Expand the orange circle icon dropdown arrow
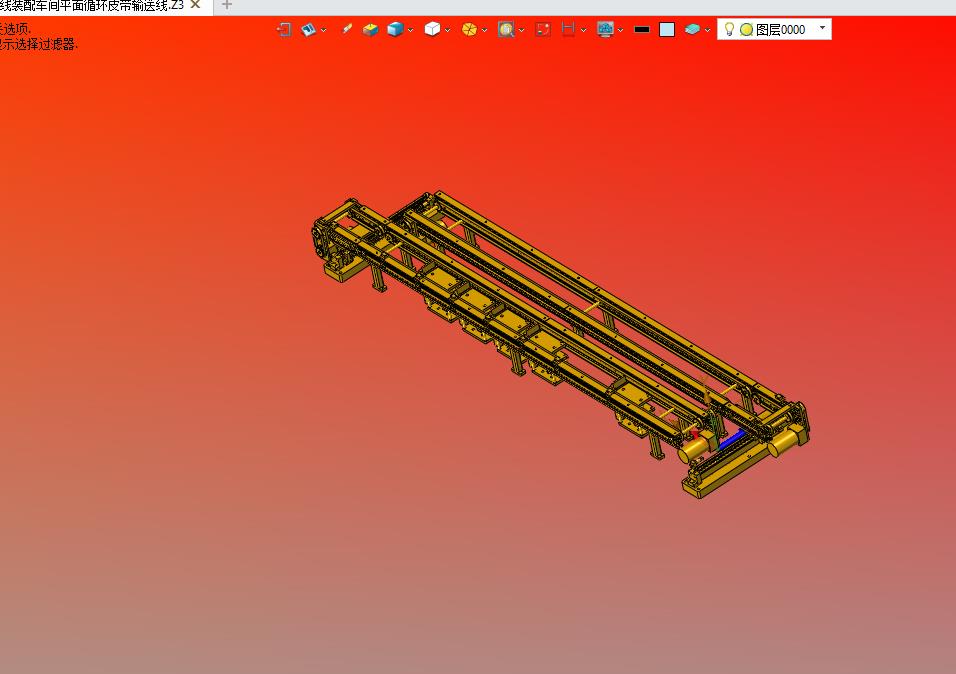956x674 pixels. [484, 30]
